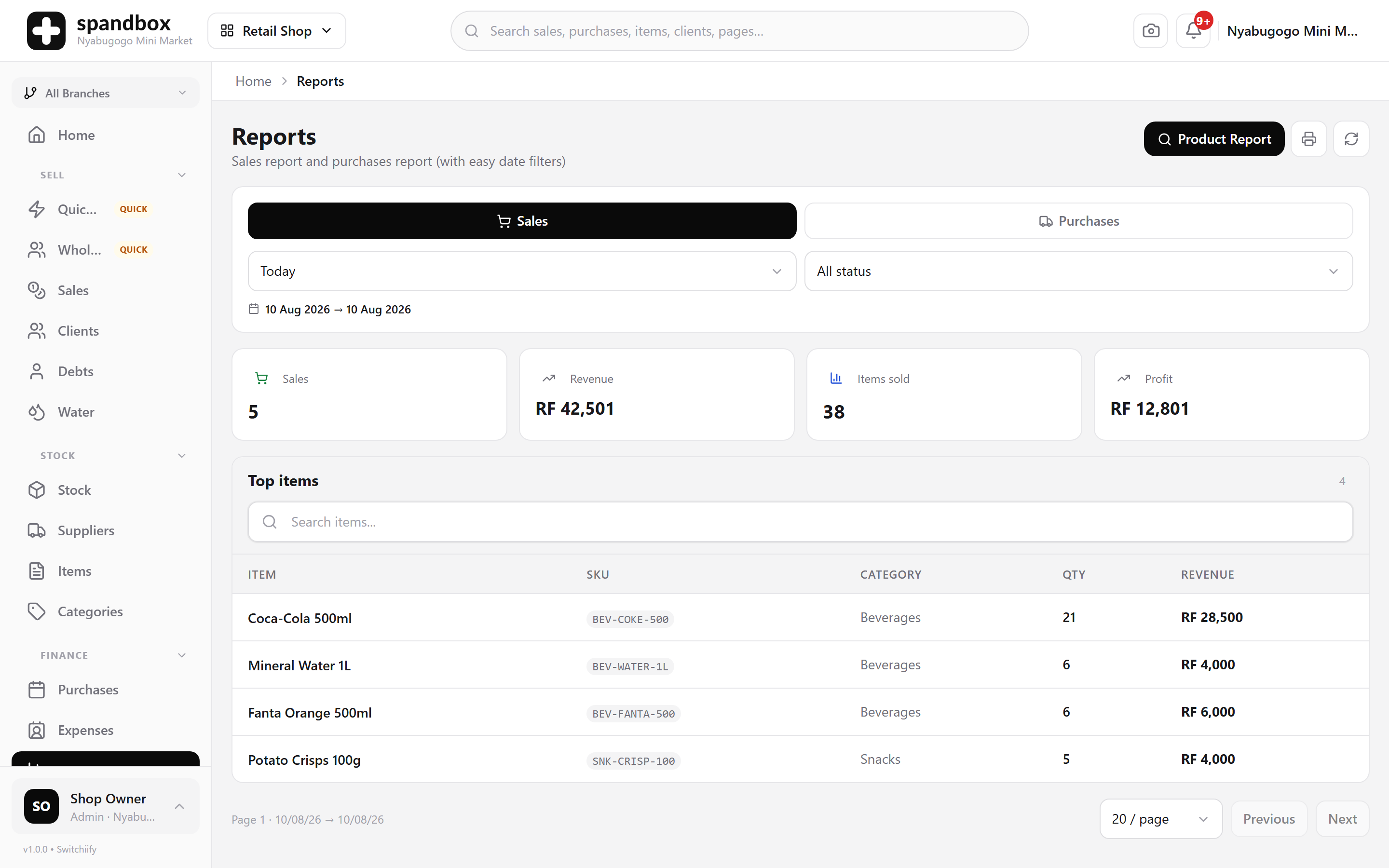The image size is (1389, 868).
Task: Click the Clients users icon
Action: 37,331
